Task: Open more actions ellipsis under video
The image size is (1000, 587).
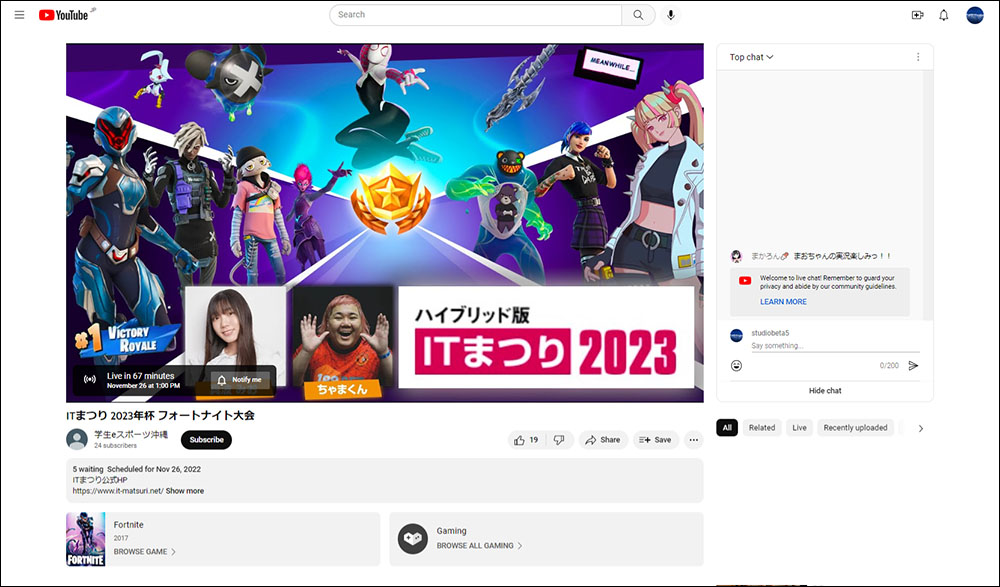Action: click(x=693, y=440)
